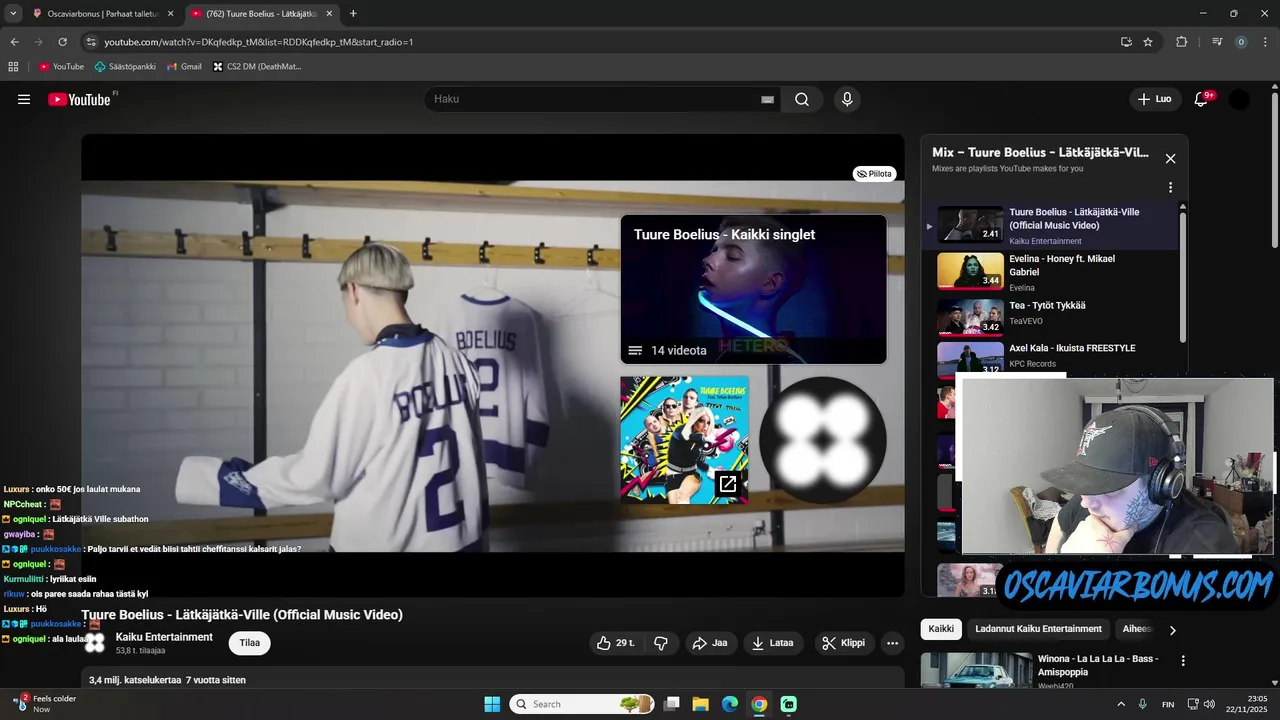Open install/cast icon in address bar
Image resolution: width=1280 pixels, height=720 pixels.
1126,42
